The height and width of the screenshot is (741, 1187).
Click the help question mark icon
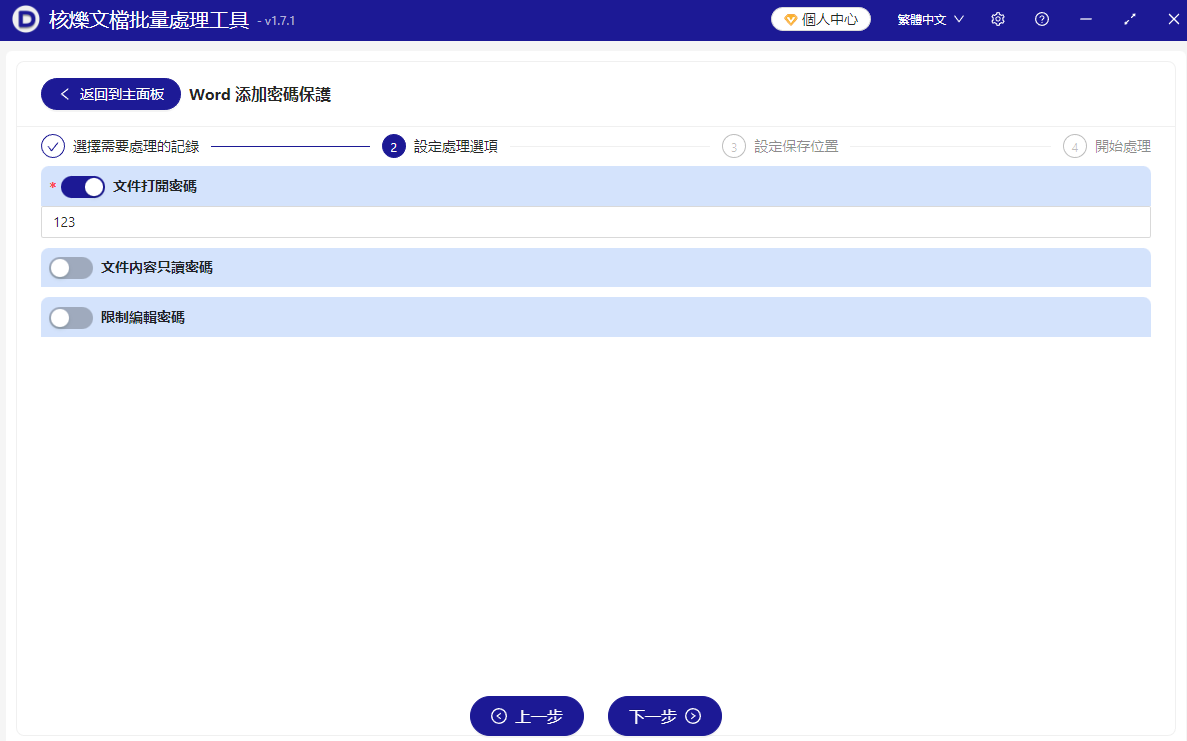coord(1041,19)
